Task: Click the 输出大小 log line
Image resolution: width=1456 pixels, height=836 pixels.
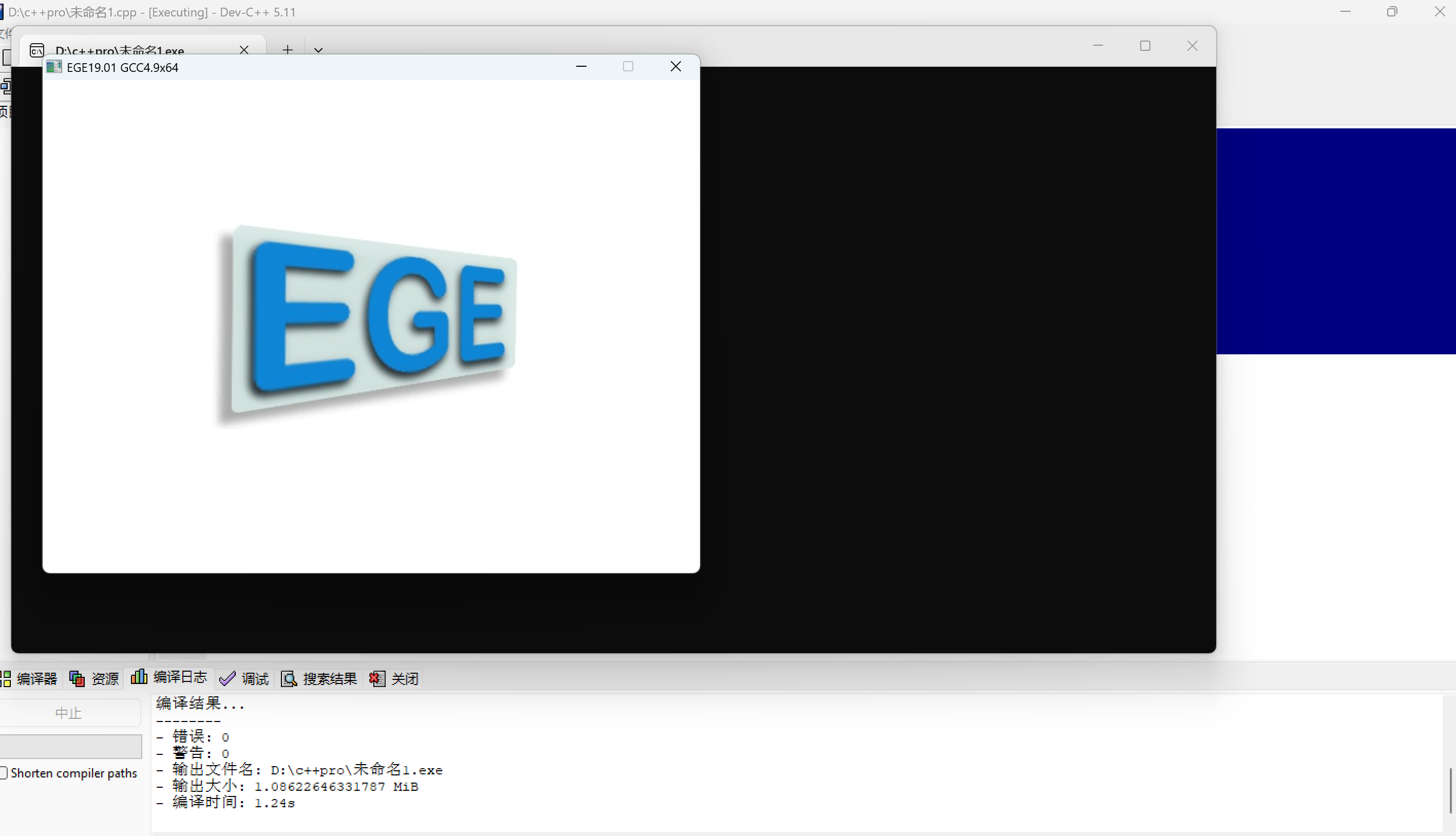Action: [287, 787]
